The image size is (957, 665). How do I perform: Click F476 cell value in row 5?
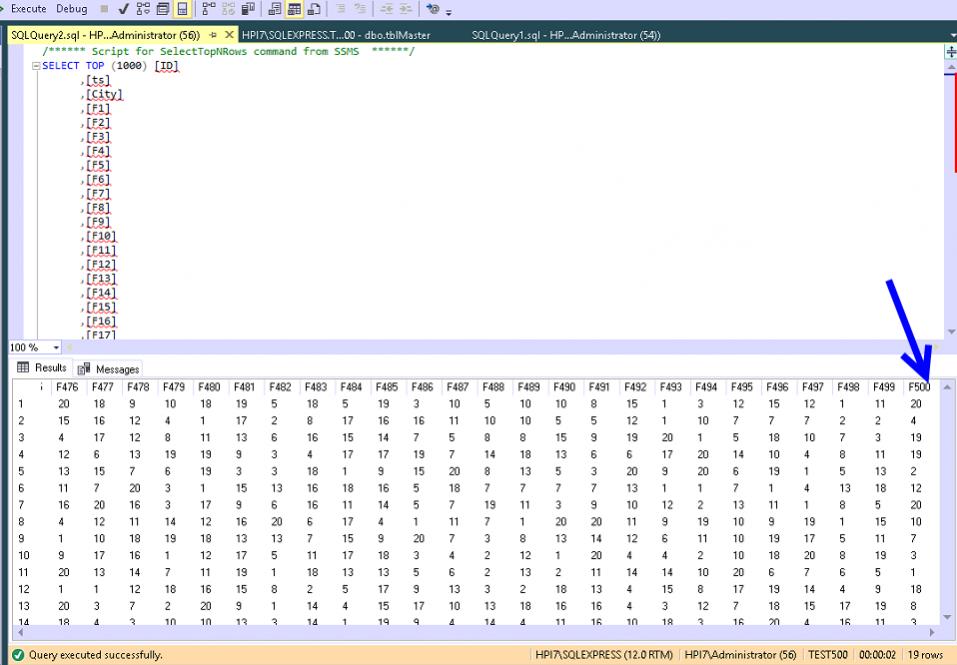tap(64, 471)
